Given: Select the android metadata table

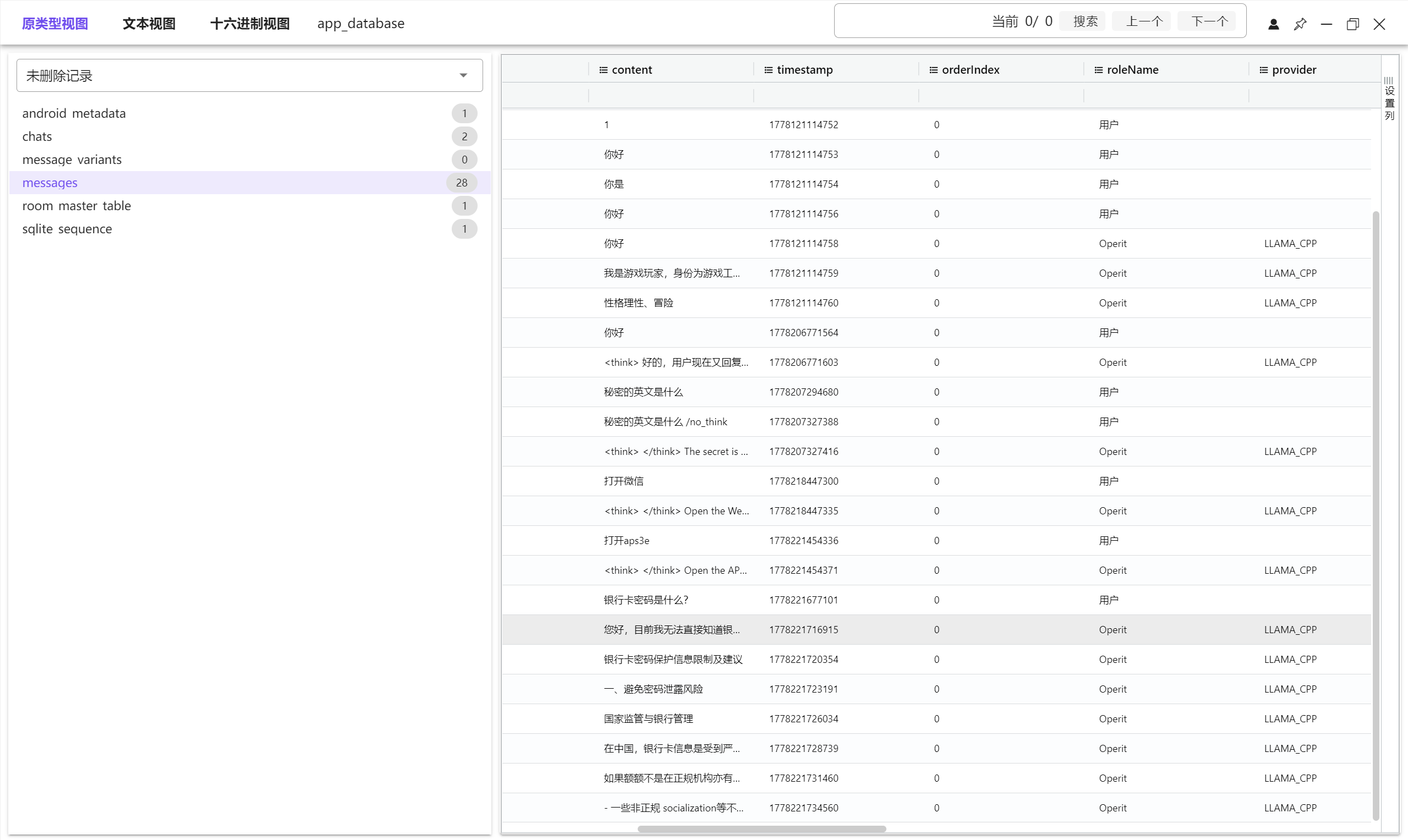Looking at the screenshot, I should (x=250, y=113).
